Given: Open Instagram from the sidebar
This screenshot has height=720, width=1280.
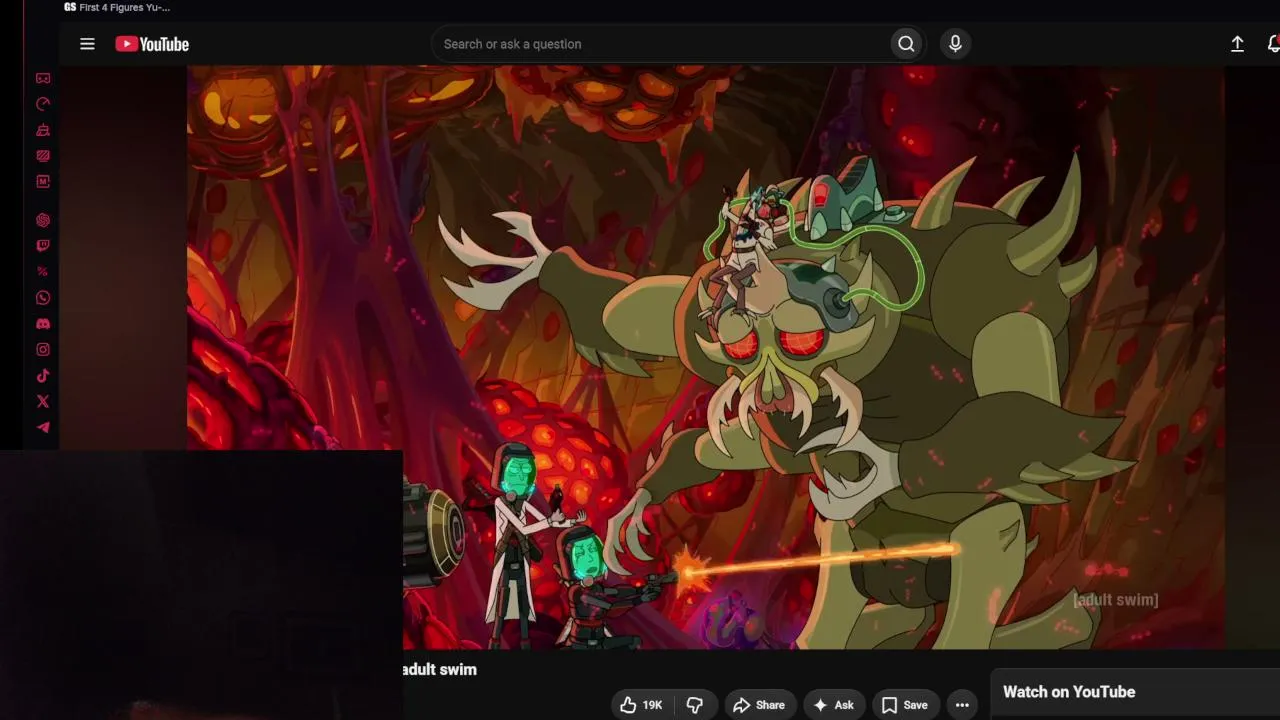Looking at the screenshot, I should click(43, 350).
